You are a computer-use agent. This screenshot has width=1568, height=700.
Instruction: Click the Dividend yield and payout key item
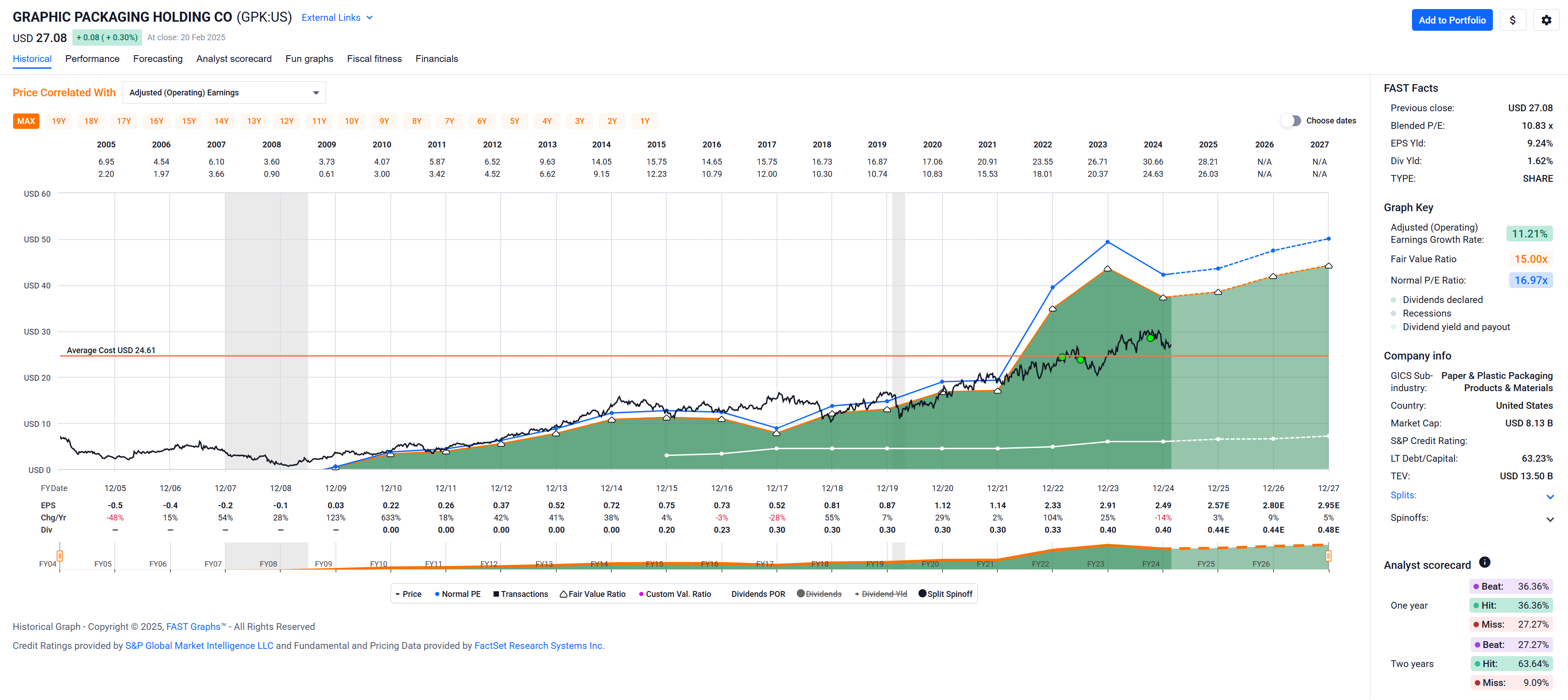(1450, 327)
